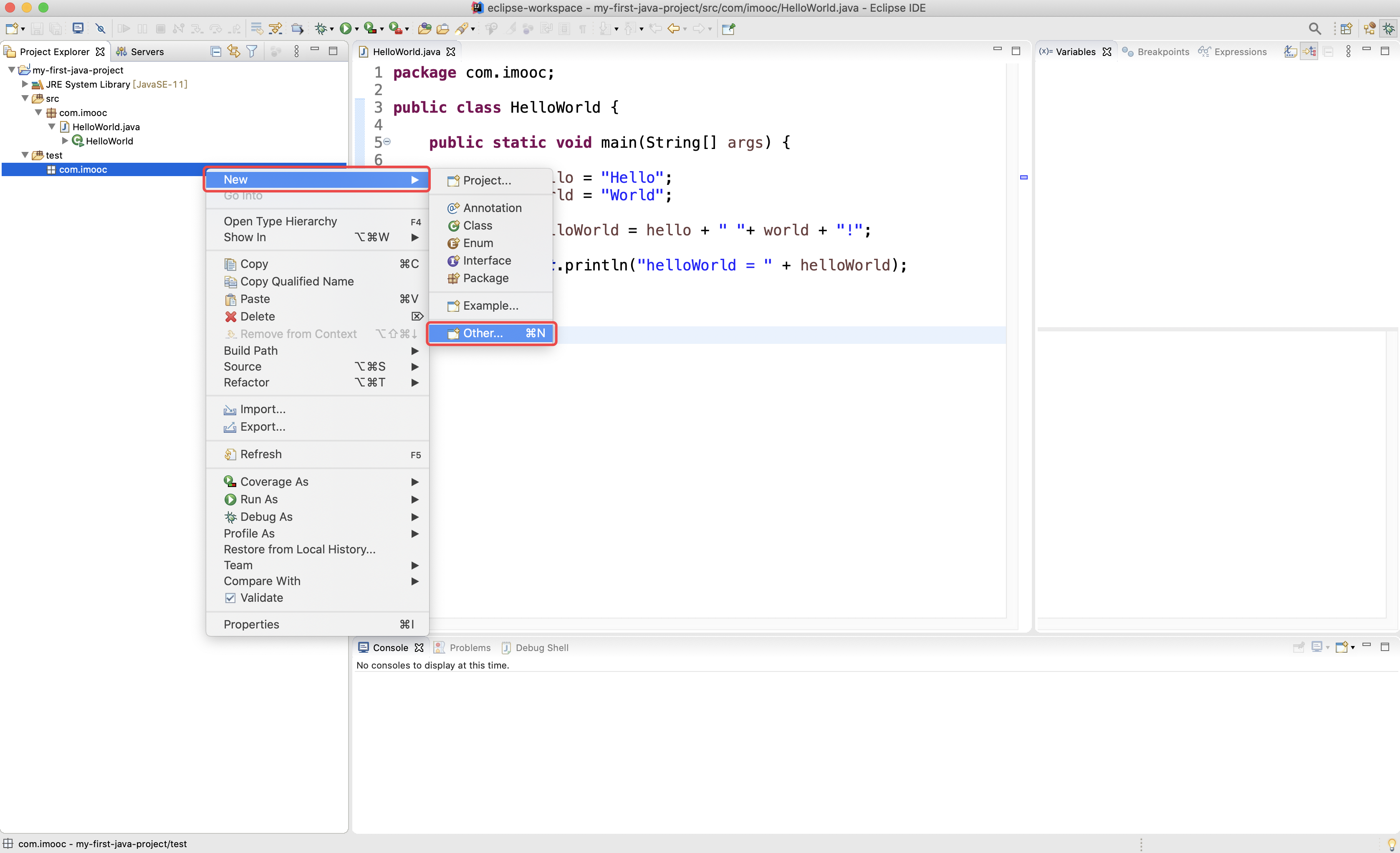
Task: Click the Debug bug icon in the toolbar
Action: click(321, 28)
